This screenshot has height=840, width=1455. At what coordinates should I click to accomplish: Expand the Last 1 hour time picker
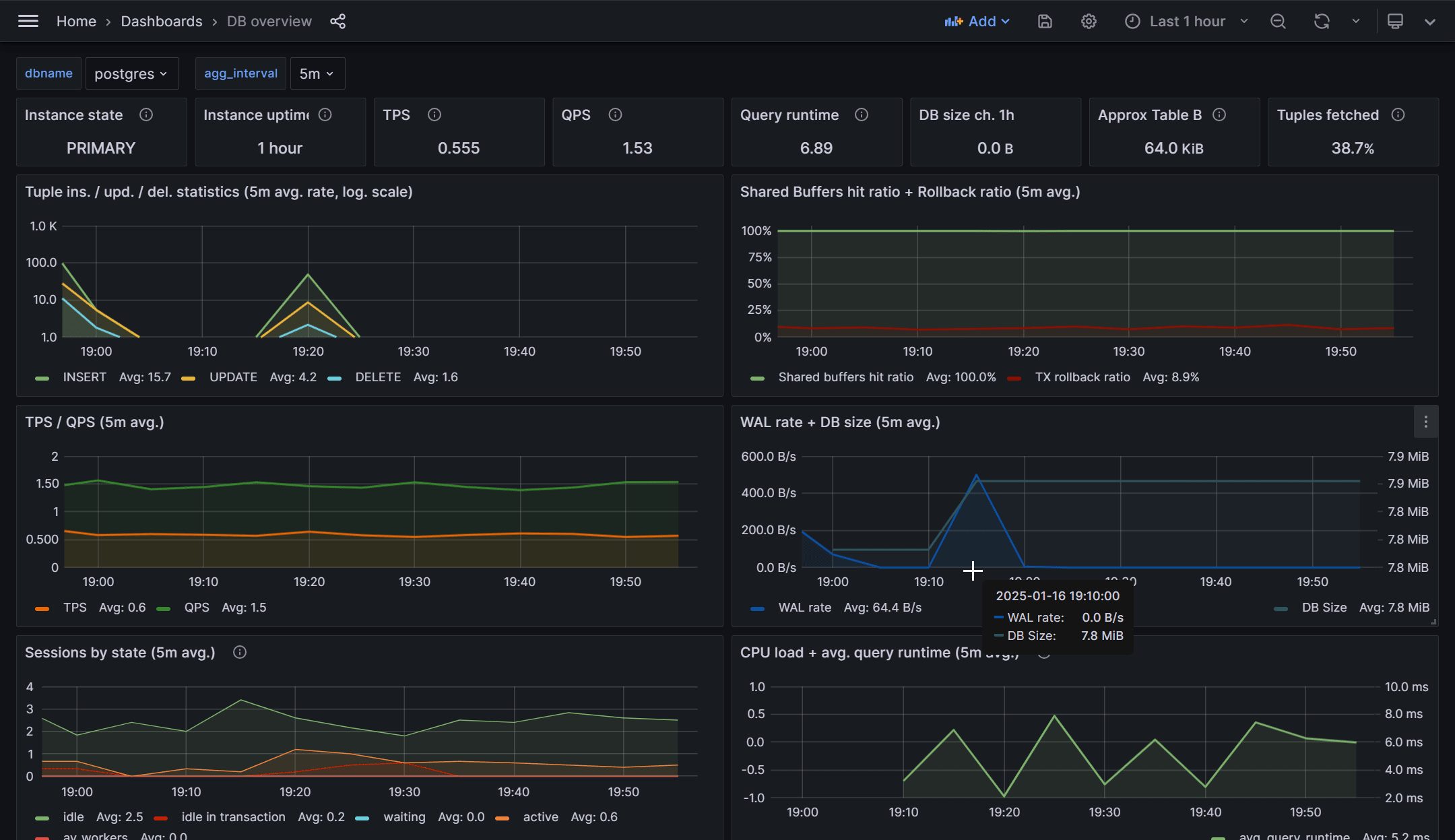[x=1187, y=22]
